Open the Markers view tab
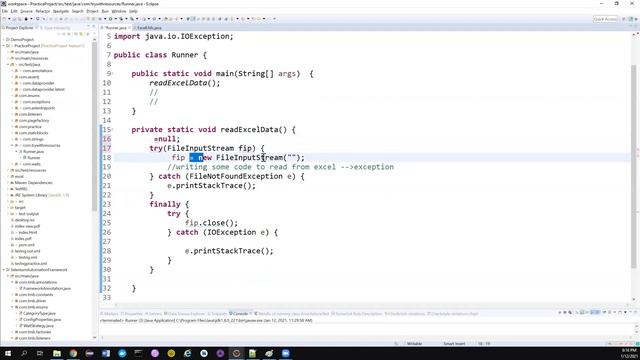The width and height of the screenshot is (640, 360). point(109,314)
